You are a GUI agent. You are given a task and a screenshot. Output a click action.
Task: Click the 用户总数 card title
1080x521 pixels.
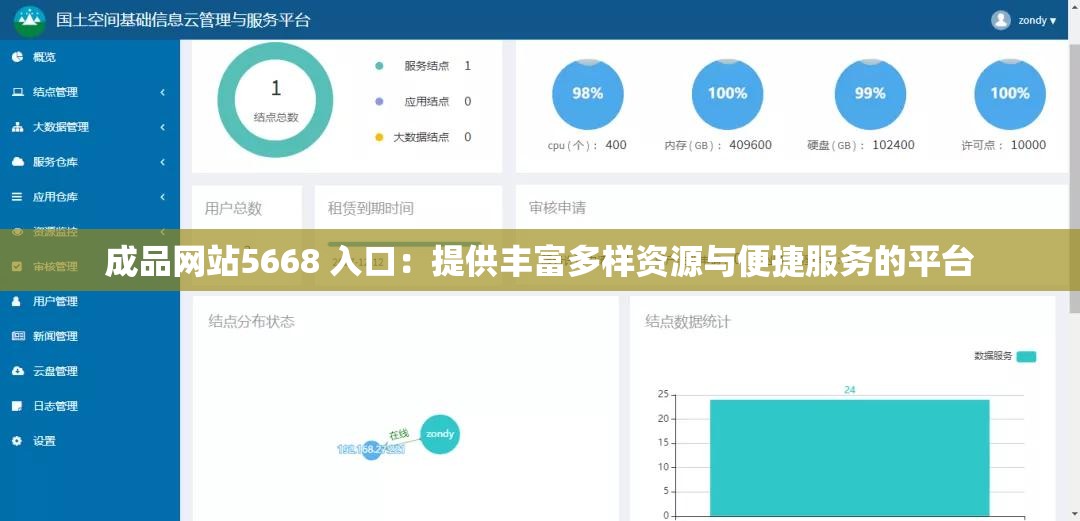[x=233, y=208]
